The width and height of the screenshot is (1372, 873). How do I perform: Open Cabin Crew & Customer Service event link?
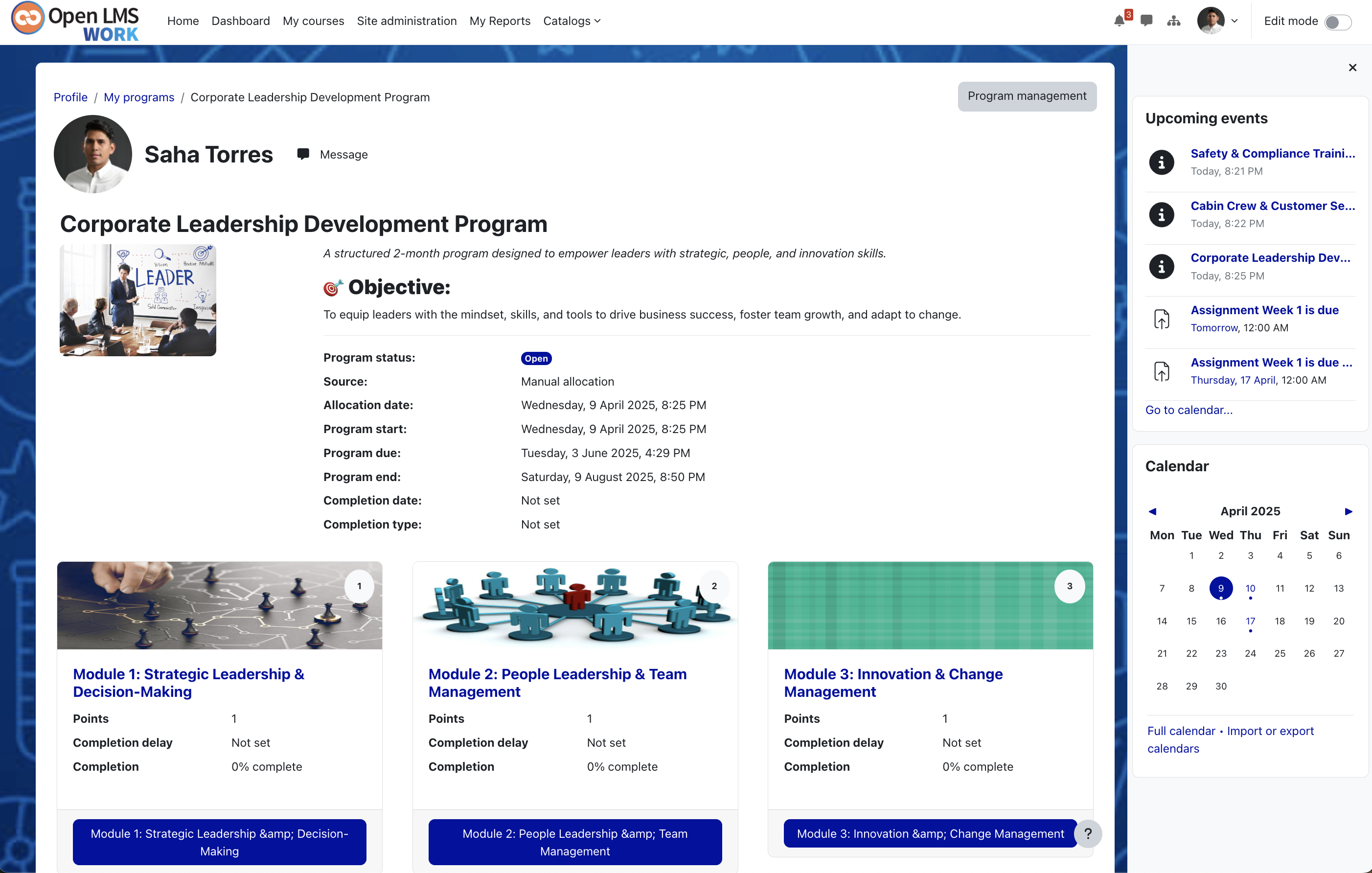coord(1272,206)
